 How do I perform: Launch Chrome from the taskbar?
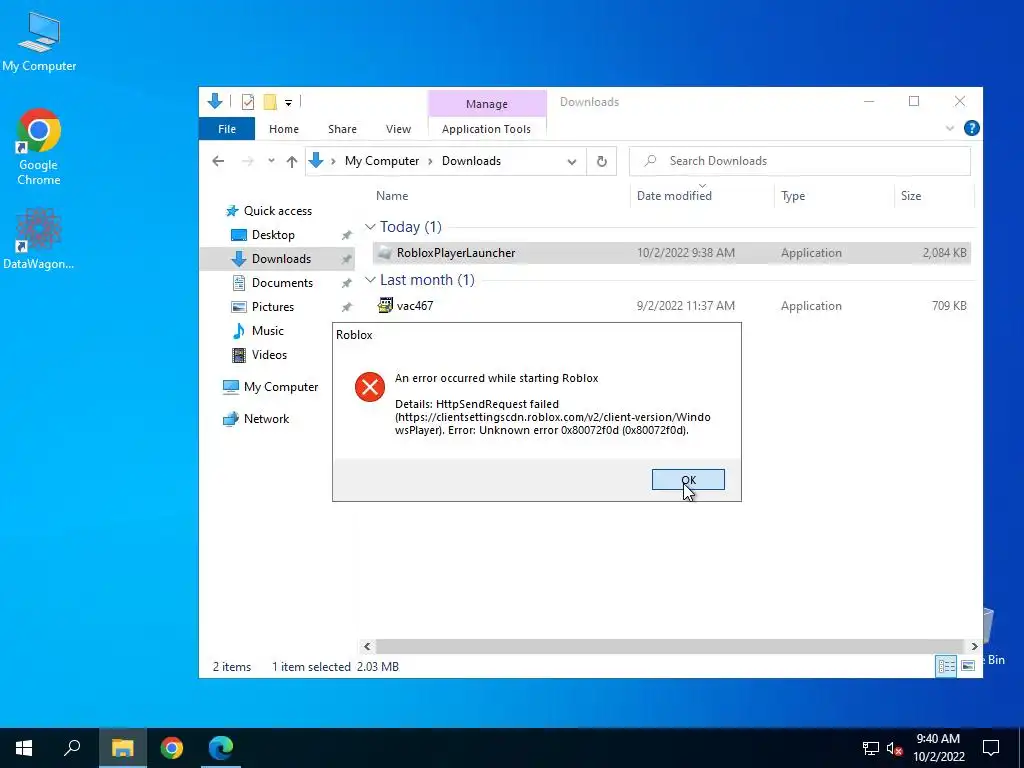[x=172, y=748]
